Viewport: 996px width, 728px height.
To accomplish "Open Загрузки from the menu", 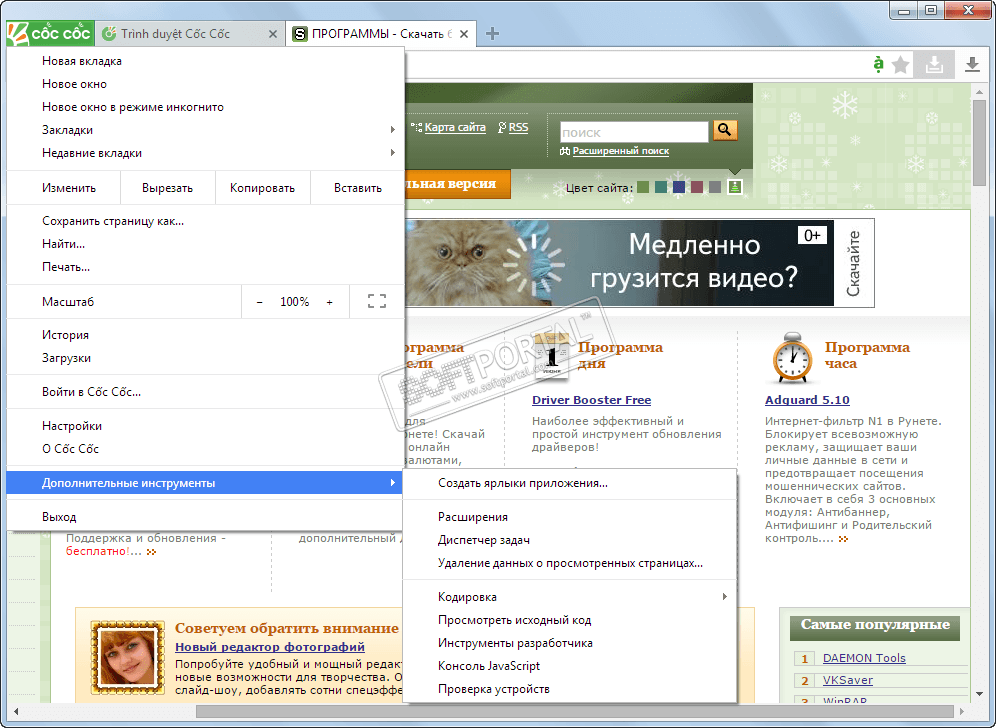I will tap(205, 358).
